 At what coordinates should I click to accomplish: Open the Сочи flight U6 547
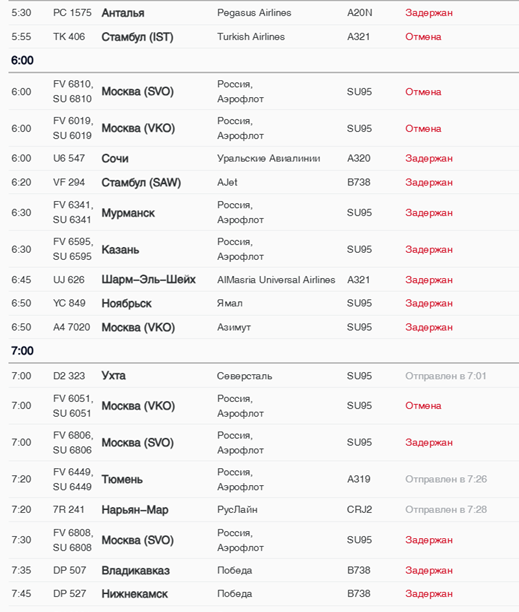click(263, 158)
